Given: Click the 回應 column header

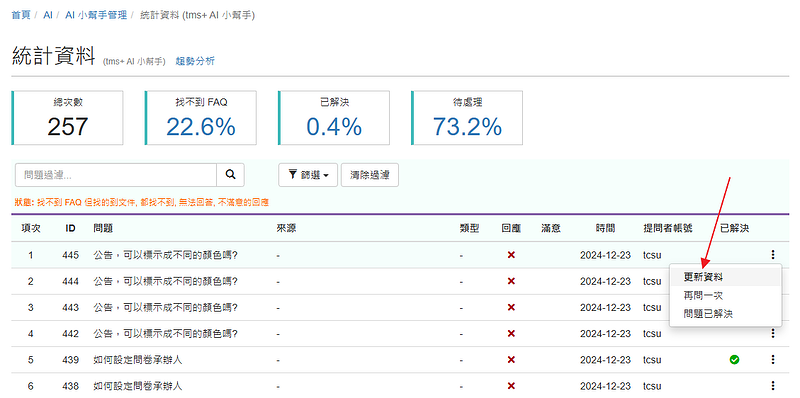Looking at the screenshot, I should point(511,228).
